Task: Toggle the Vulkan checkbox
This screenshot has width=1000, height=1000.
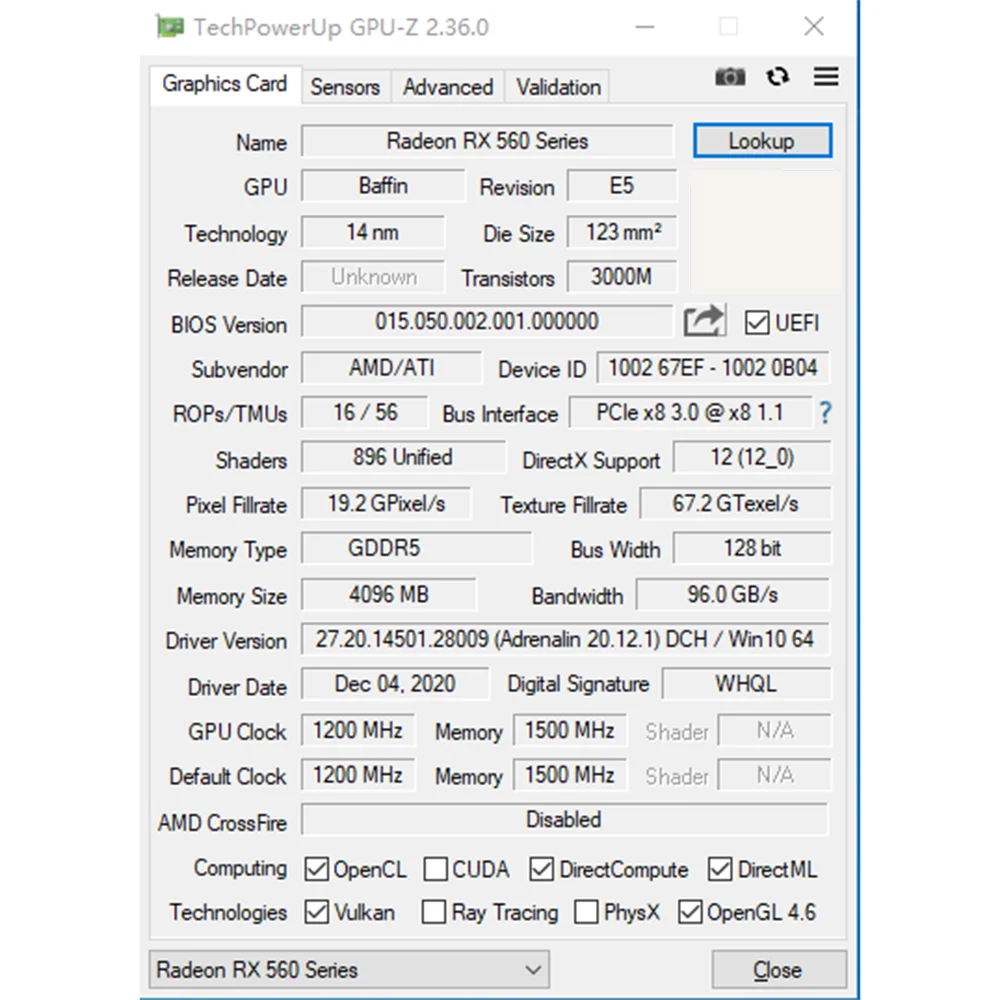Action: point(316,912)
